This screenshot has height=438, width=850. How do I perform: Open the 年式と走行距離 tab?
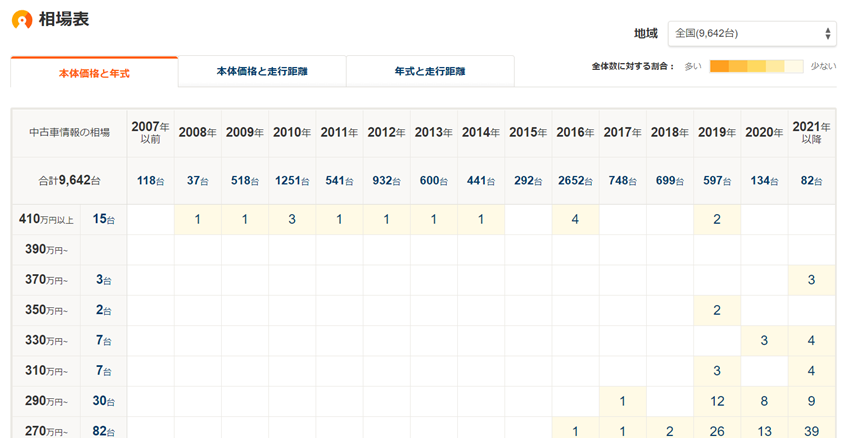point(430,72)
